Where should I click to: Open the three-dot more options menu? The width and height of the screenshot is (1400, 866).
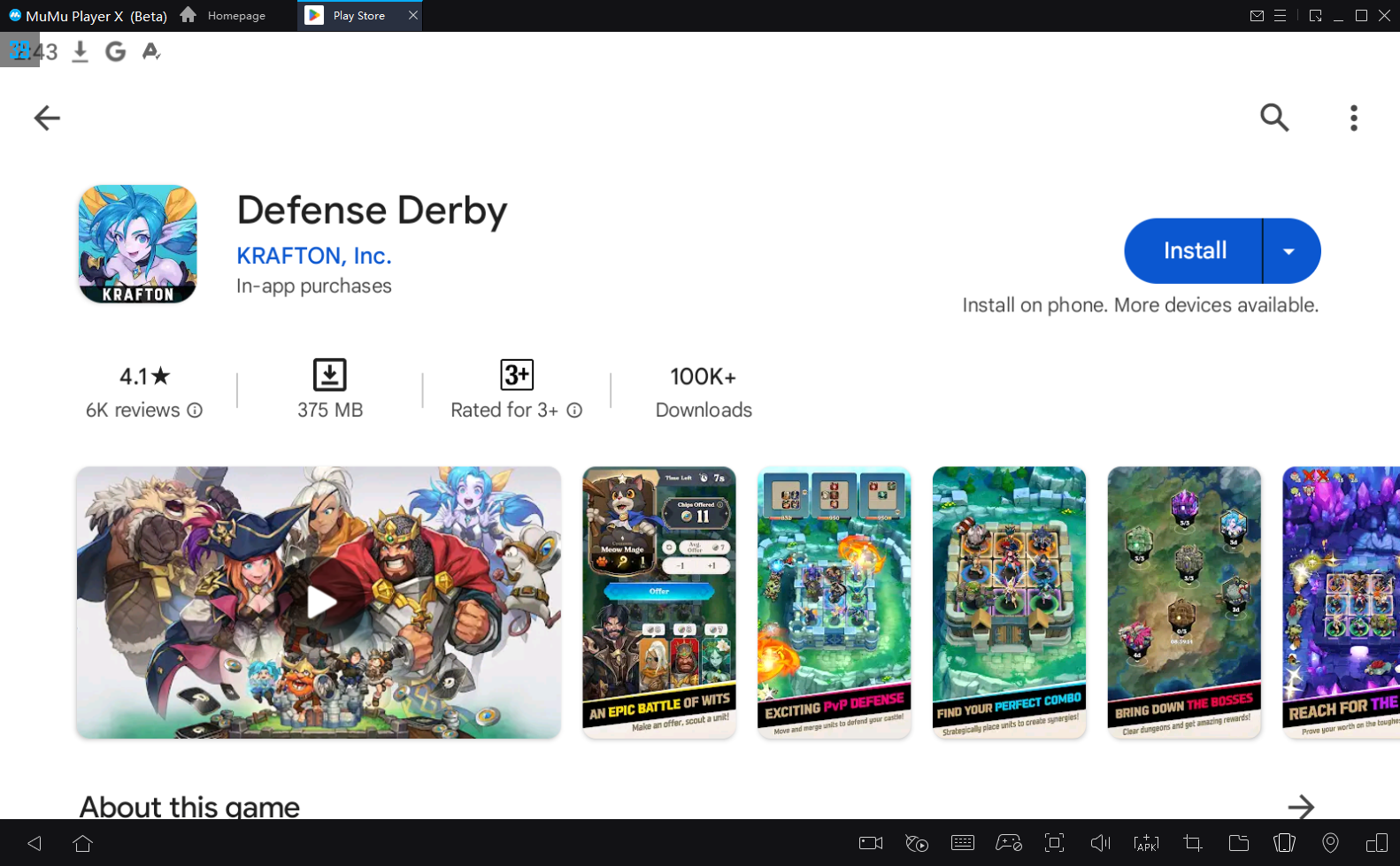(x=1353, y=118)
